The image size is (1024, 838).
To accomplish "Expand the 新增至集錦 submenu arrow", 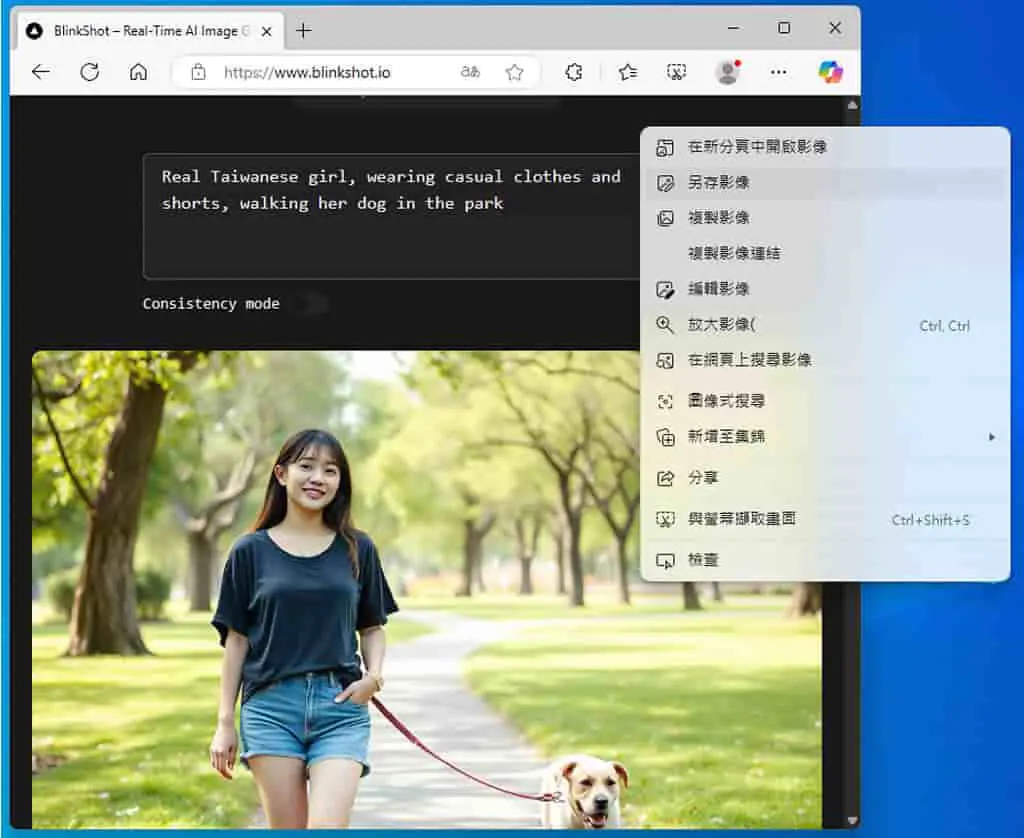I will pos(992,437).
